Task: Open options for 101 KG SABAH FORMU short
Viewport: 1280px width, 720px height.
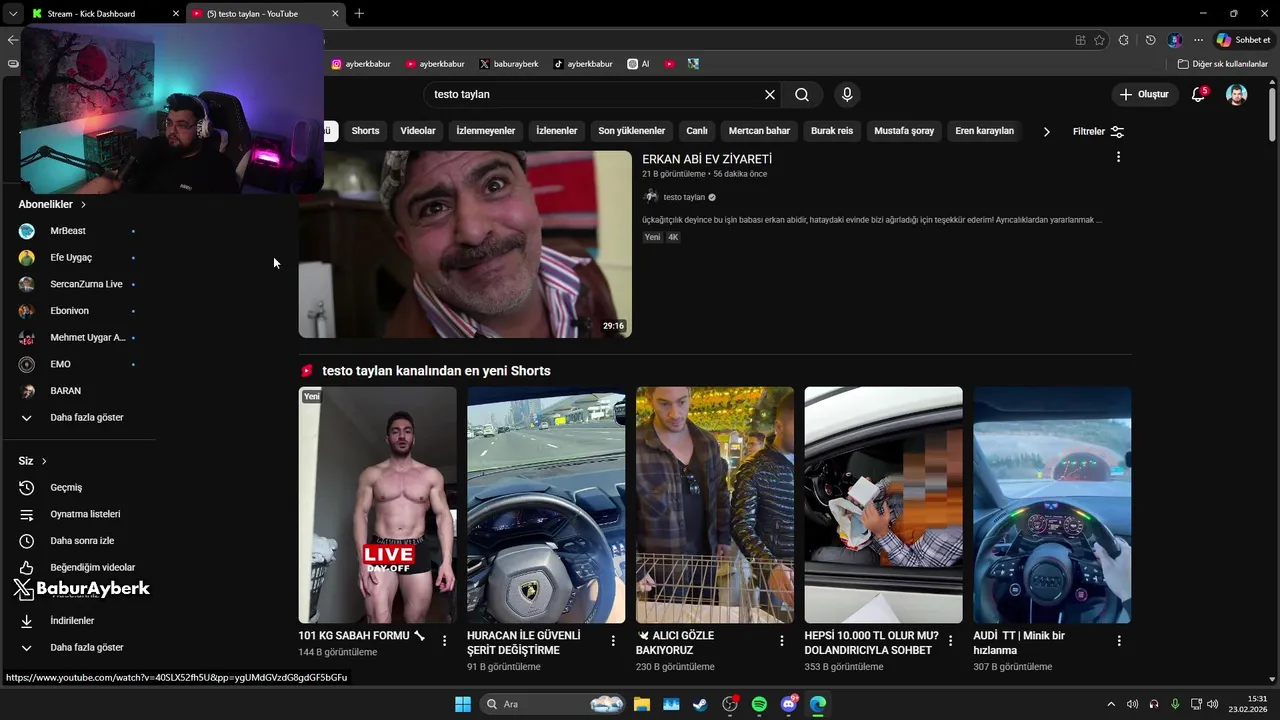Action: pos(445,641)
